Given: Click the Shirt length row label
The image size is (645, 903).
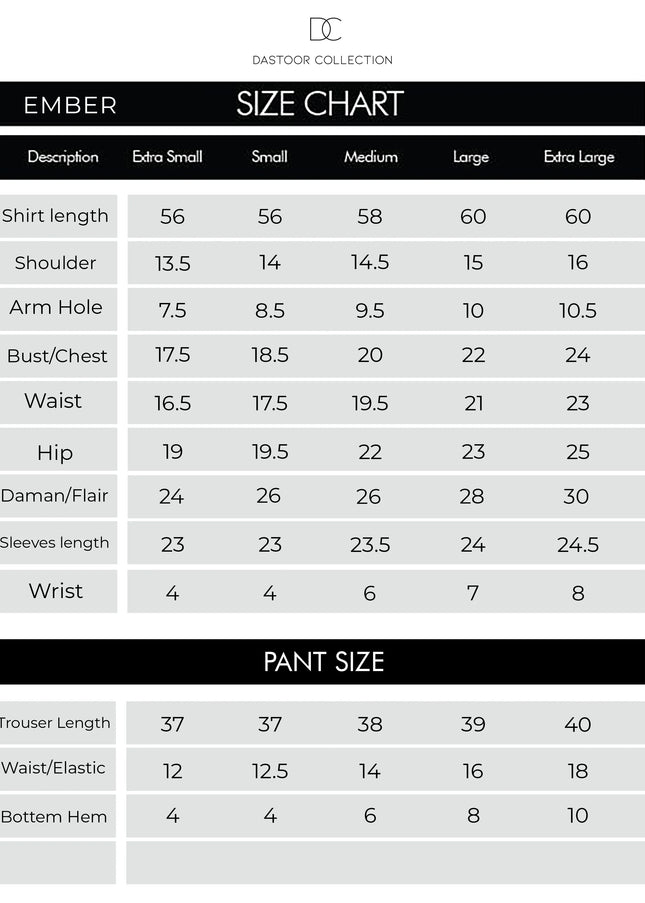Looking at the screenshot, I should tap(55, 216).
